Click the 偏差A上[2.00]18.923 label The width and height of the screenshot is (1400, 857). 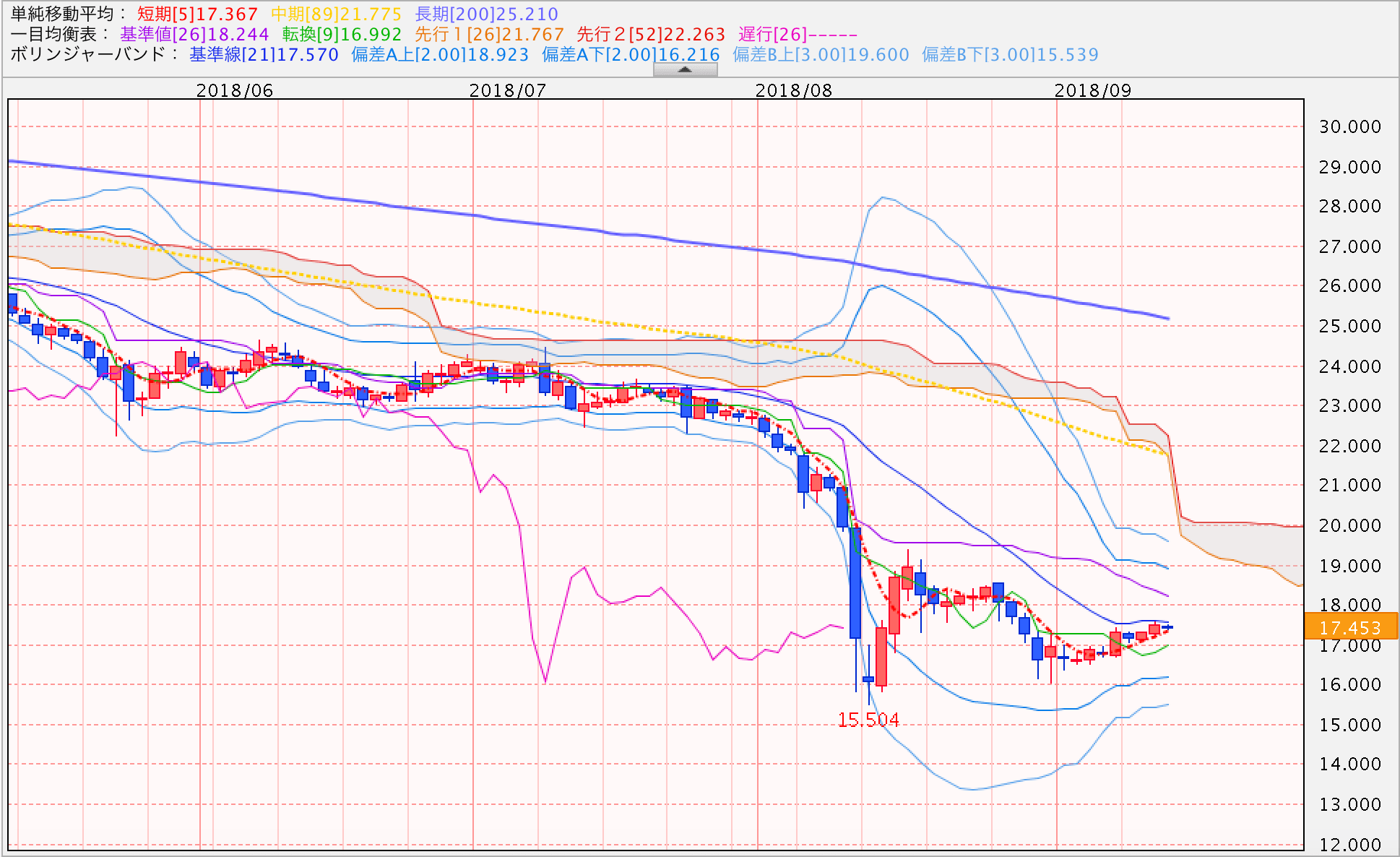440,55
